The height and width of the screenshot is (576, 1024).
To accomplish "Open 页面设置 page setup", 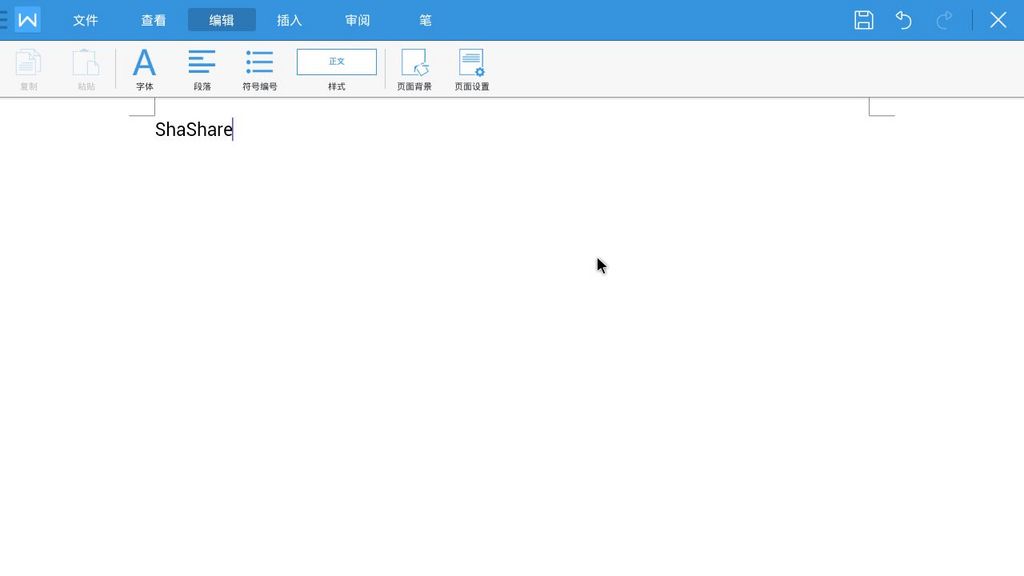I will point(472,69).
